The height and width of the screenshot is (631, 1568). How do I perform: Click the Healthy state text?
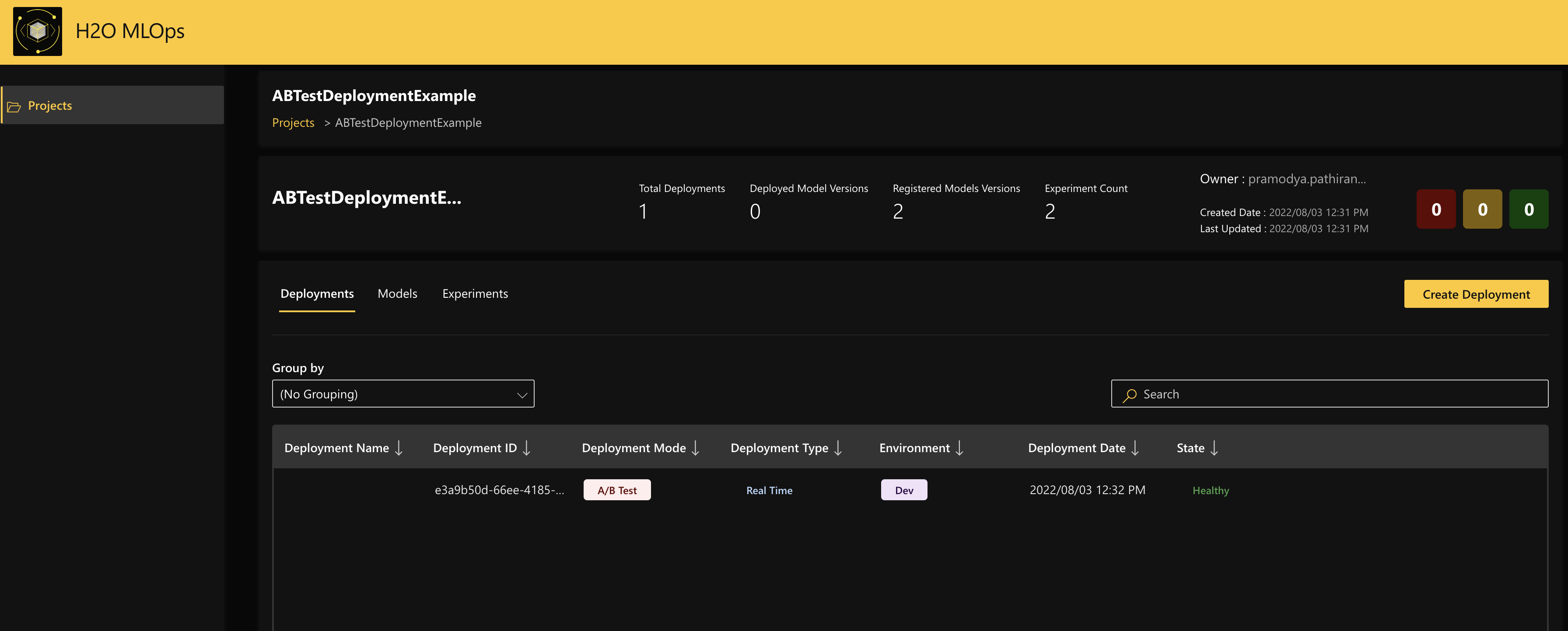click(1211, 491)
